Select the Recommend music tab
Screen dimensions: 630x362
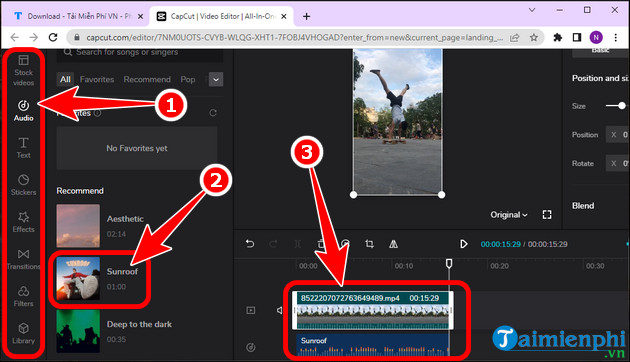point(147,80)
